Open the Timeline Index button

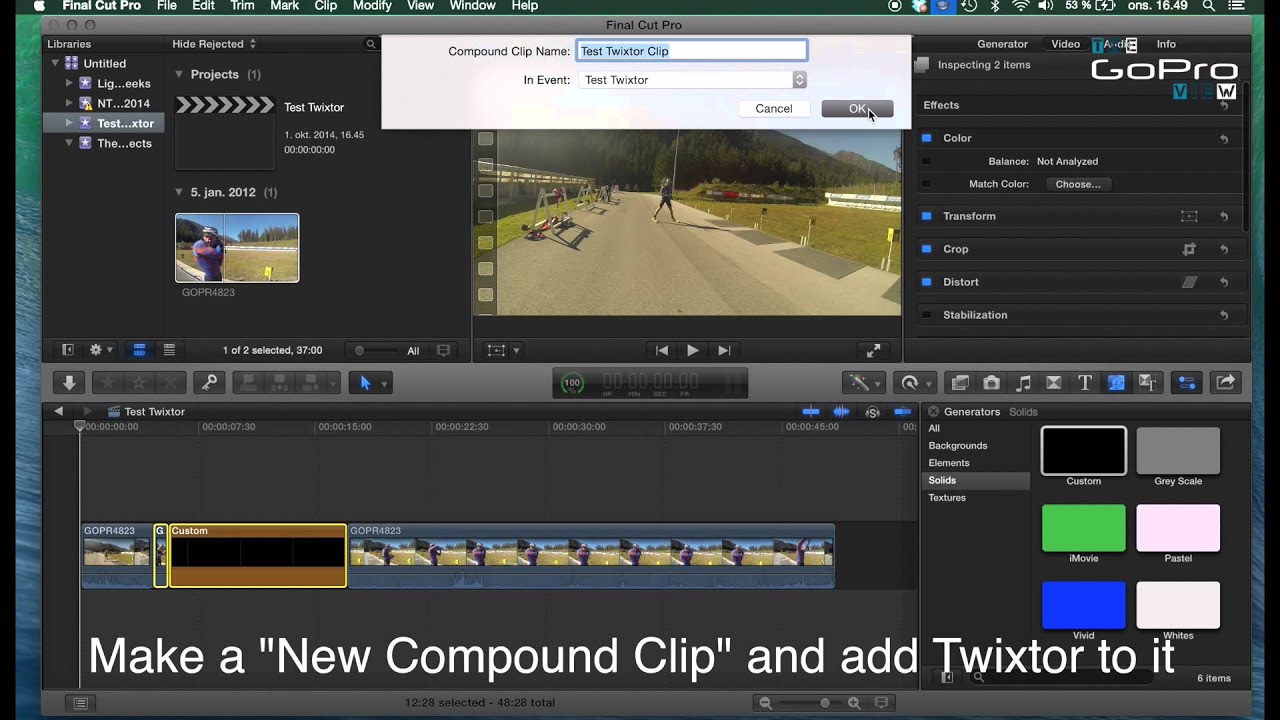(80, 703)
